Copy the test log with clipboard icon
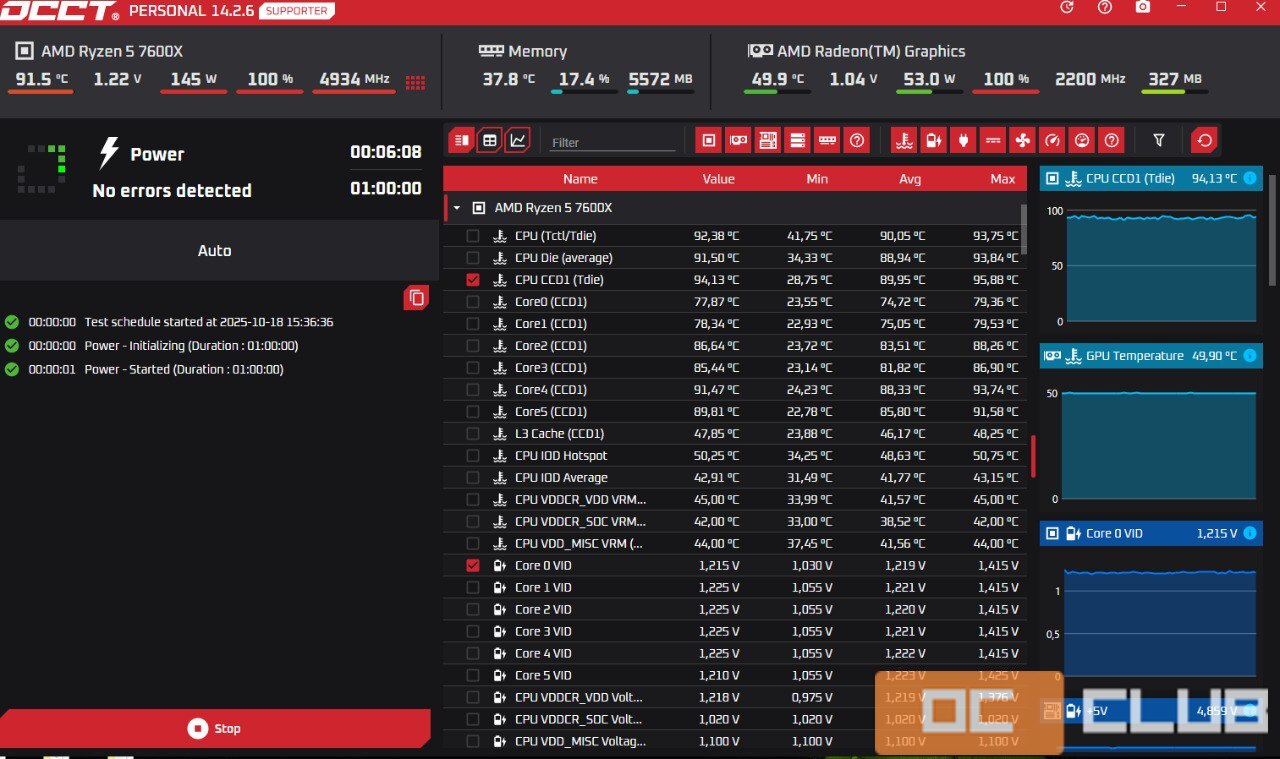Screen dimensions: 1280x759 pyautogui.click(x=416, y=297)
